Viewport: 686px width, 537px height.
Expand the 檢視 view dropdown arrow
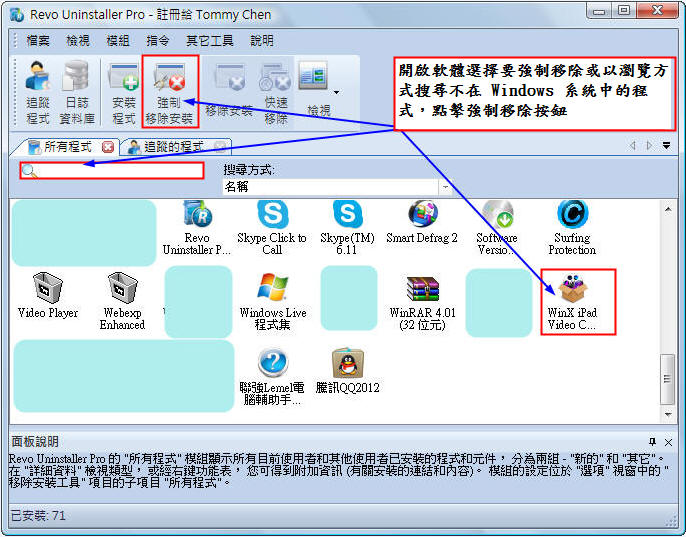click(x=336, y=93)
